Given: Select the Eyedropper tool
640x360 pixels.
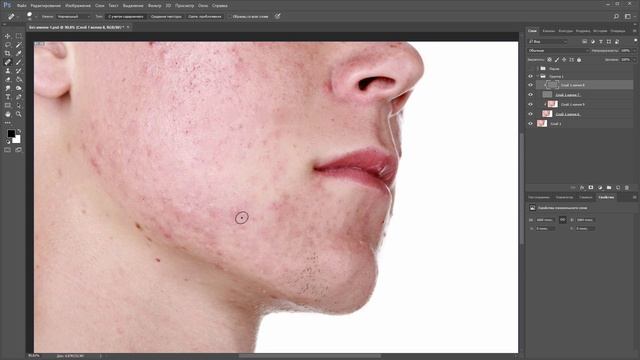Looking at the screenshot, I should [x=18, y=53].
